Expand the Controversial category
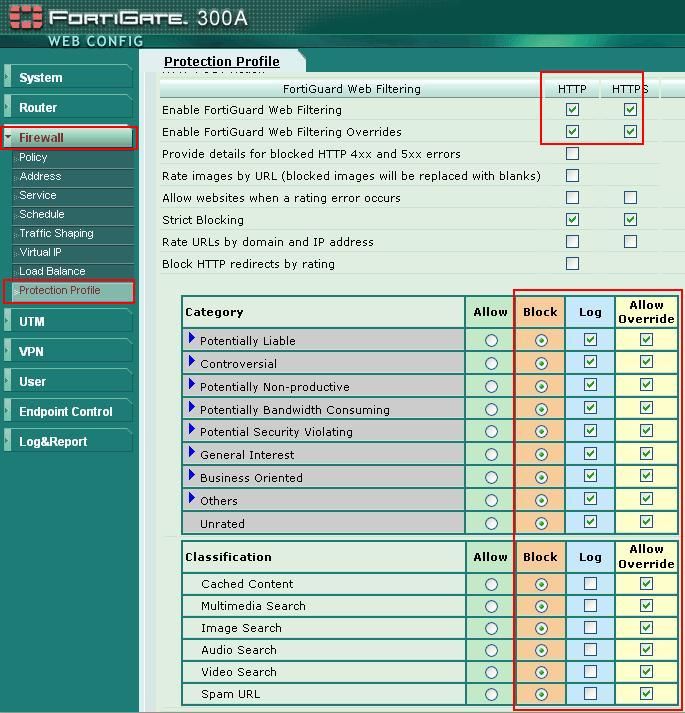This screenshot has width=685, height=713. click(x=191, y=361)
